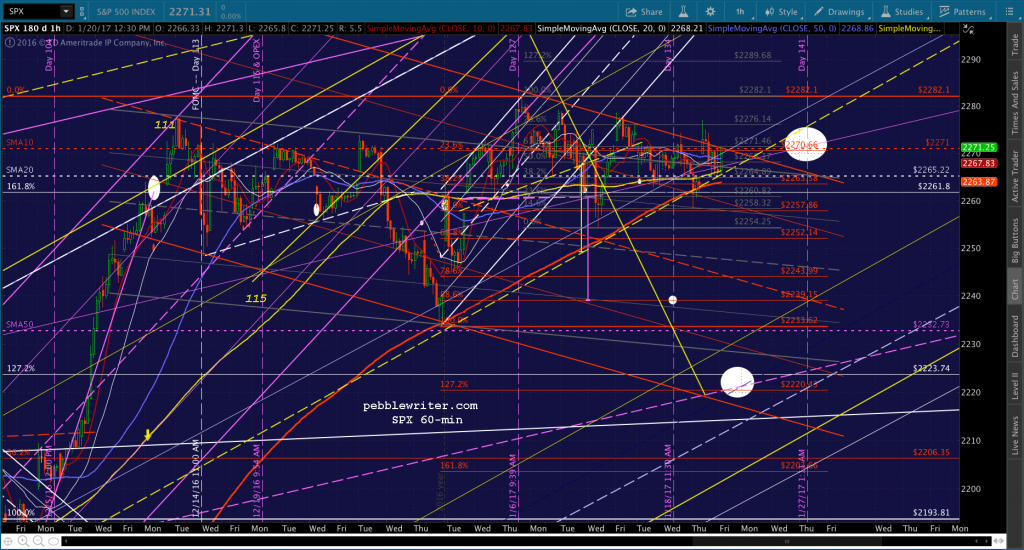This screenshot has height=550, width=1024.
Task: Open the Style dropdown menu
Action: point(782,12)
